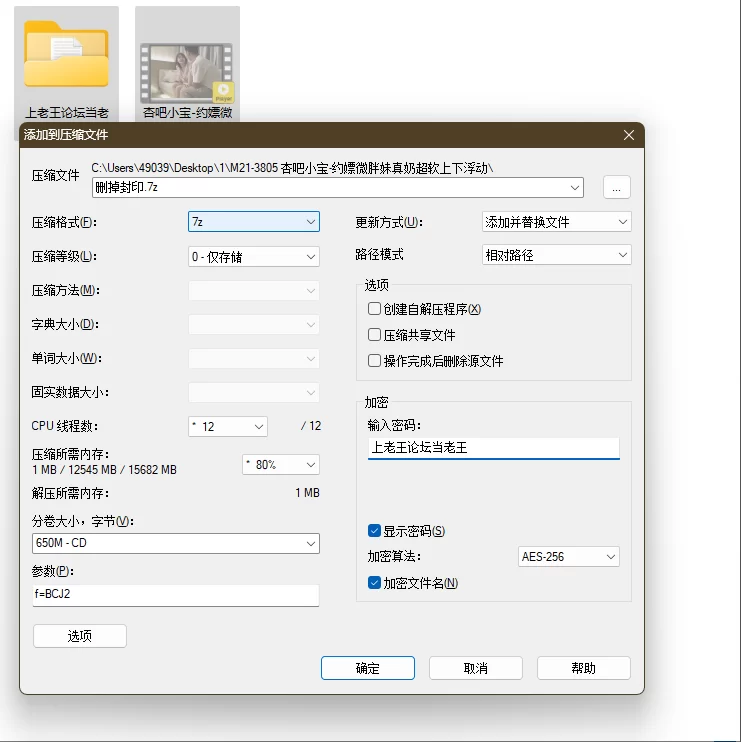Expand the archive file name dropdown
The width and height of the screenshot is (741, 742).
tap(574, 188)
